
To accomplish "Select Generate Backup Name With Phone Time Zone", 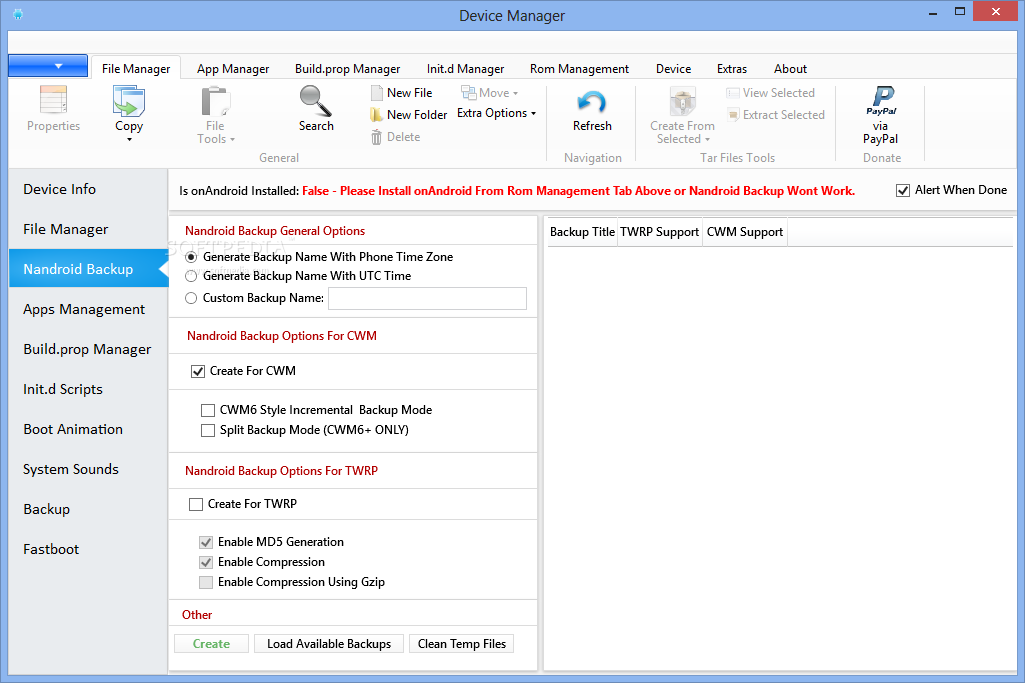I will (x=191, y=258).
